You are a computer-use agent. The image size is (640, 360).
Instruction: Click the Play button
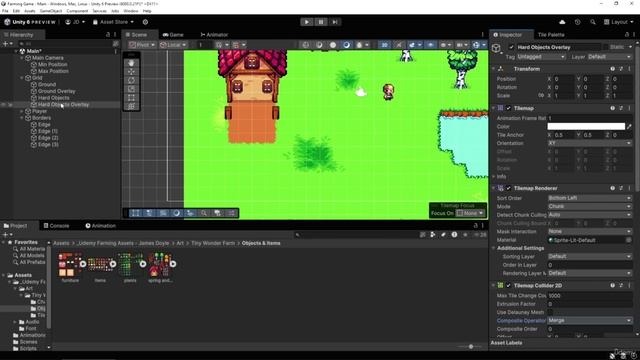[x=307, y=22]
